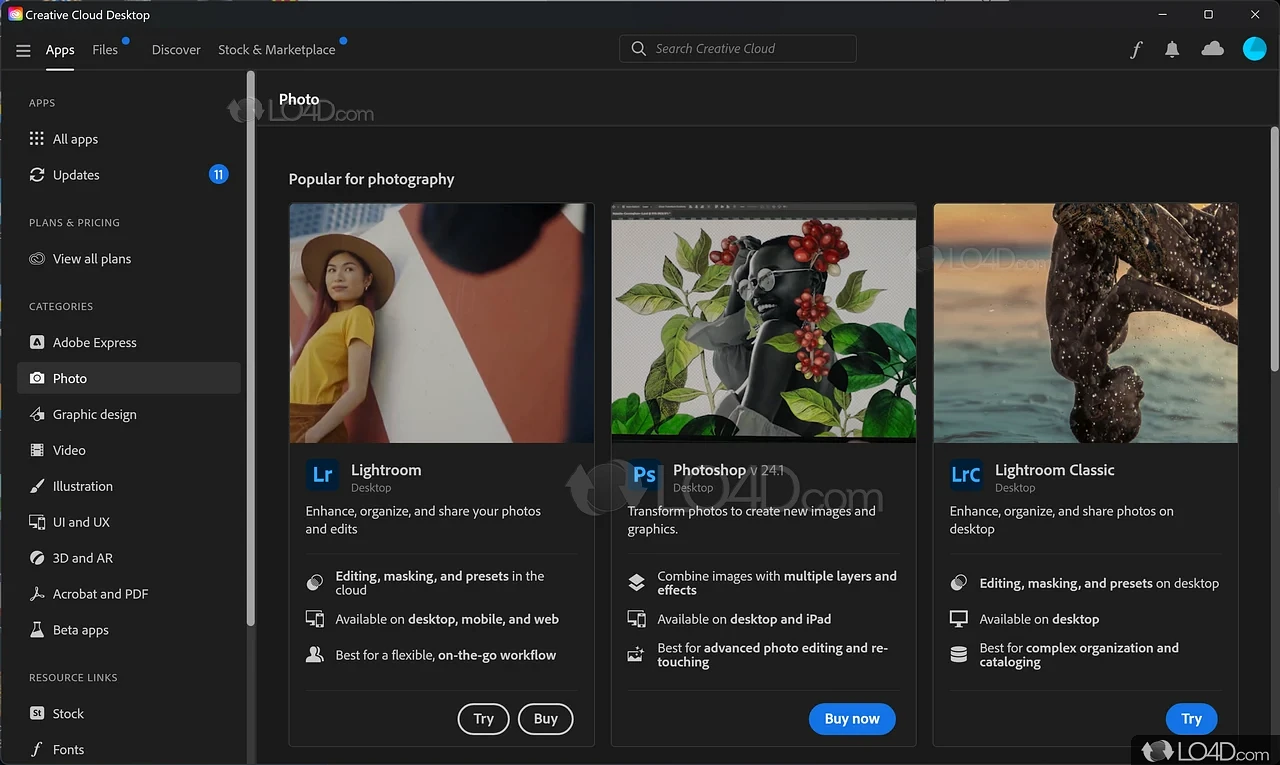Click the Adobe Express sidebar icon
This screenshot has height=765, width=1280.
point(37,343)
